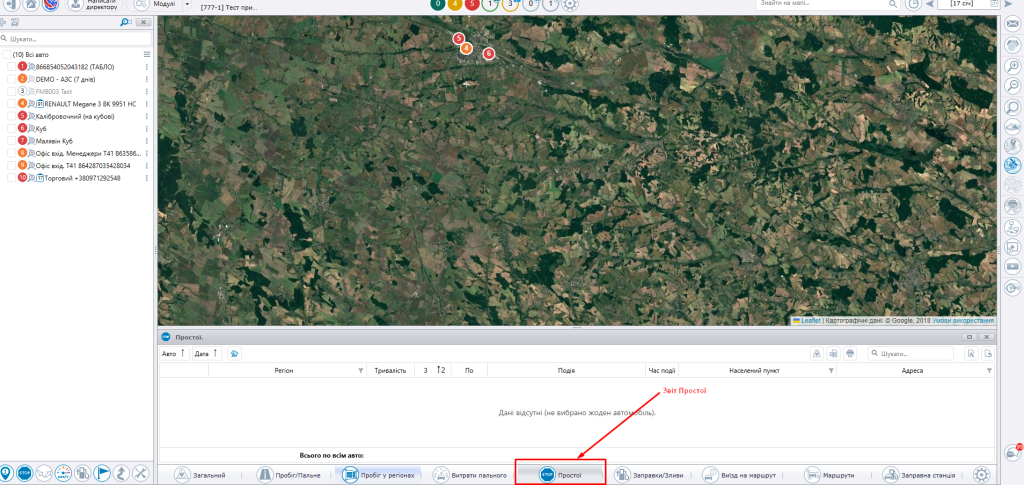Viewport: 1024px width, 485px height.
Task: Click the Шукати search field in Простої panel
Action: [910, 353]
